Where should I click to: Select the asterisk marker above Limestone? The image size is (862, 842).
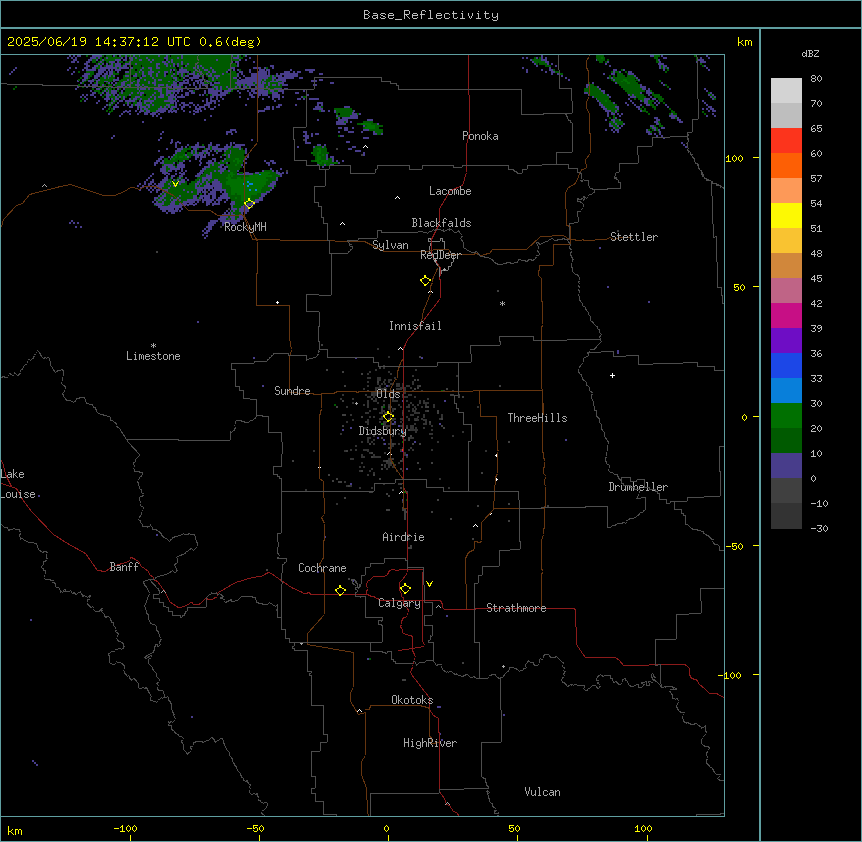tap(153, 346)
